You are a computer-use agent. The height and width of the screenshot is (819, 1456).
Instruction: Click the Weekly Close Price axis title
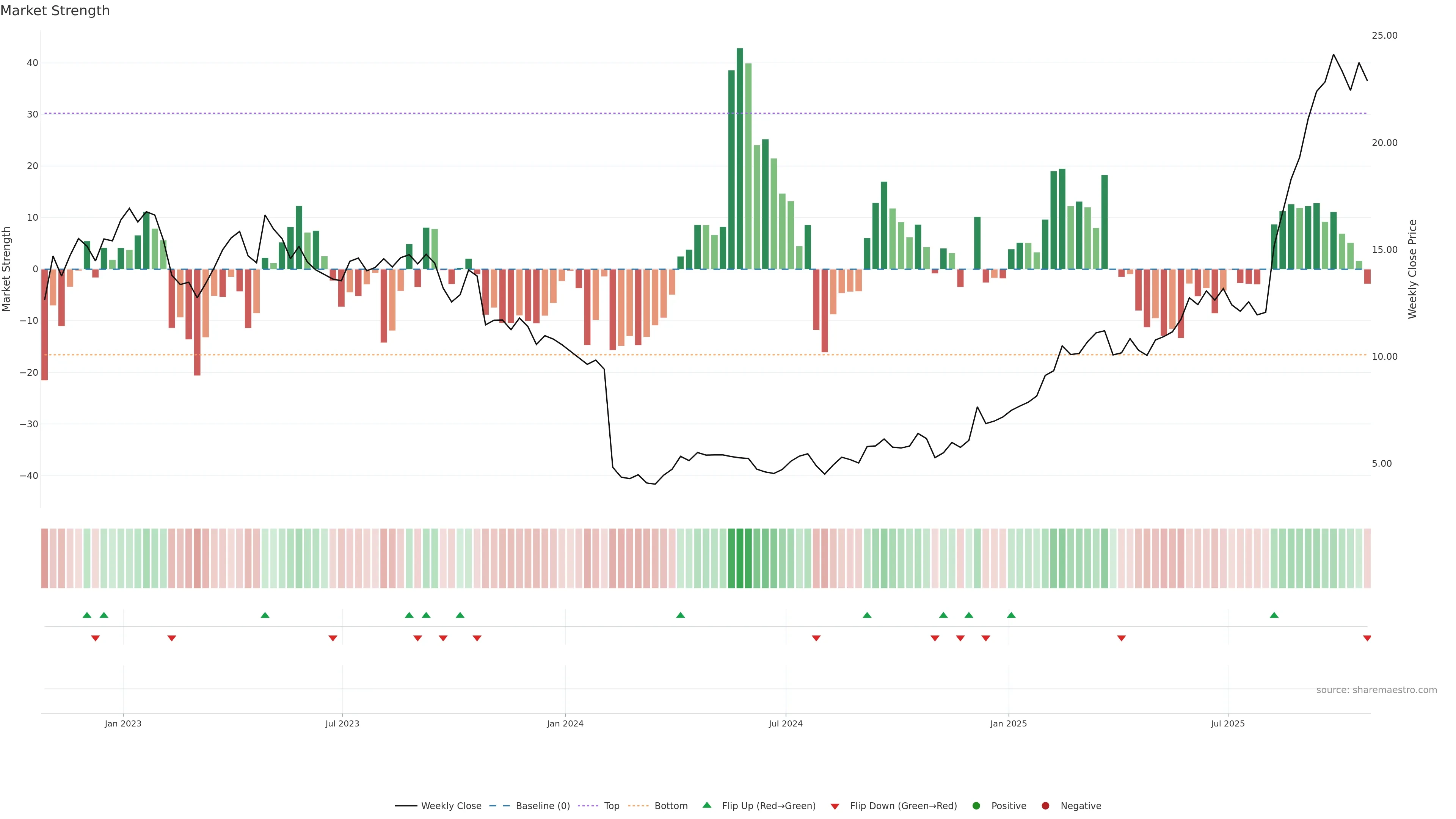click(x=1412, y=269)
